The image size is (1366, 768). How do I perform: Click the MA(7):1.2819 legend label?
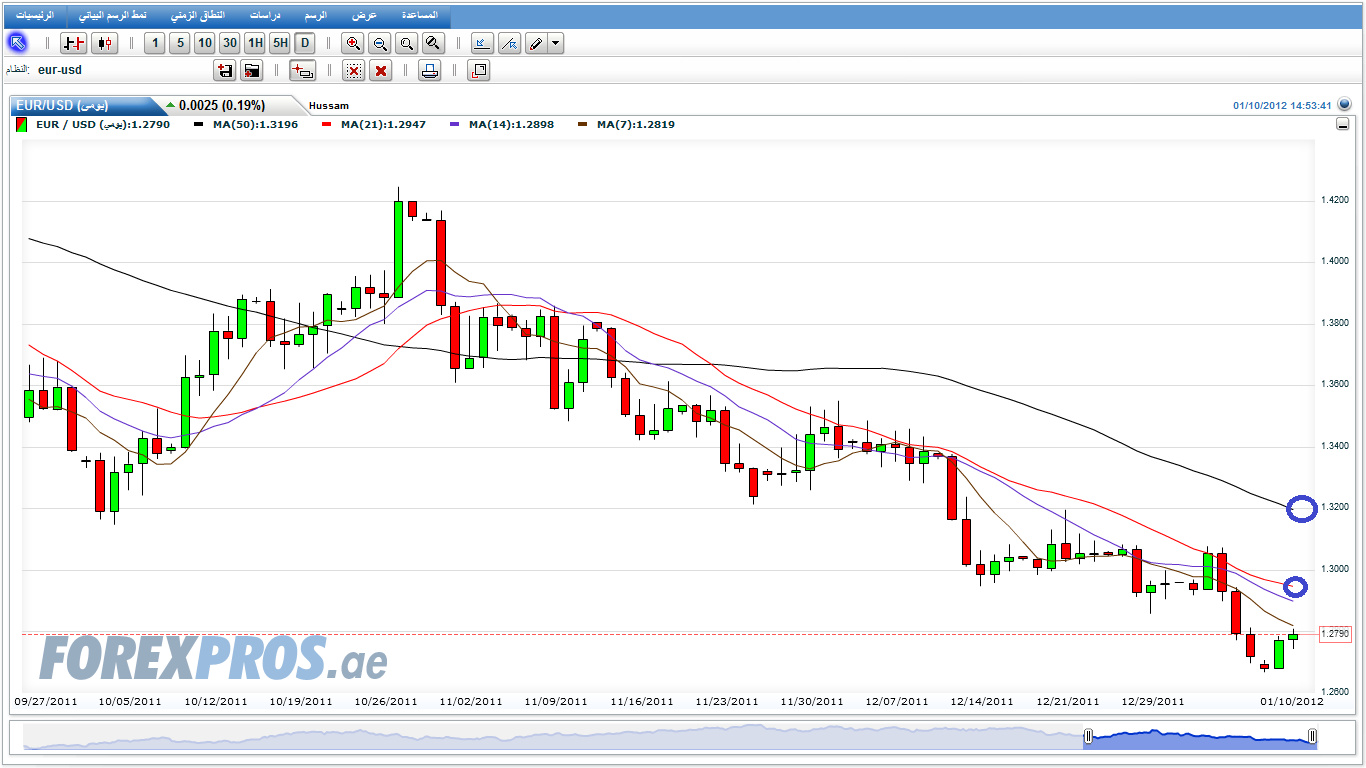pos(635,125)
